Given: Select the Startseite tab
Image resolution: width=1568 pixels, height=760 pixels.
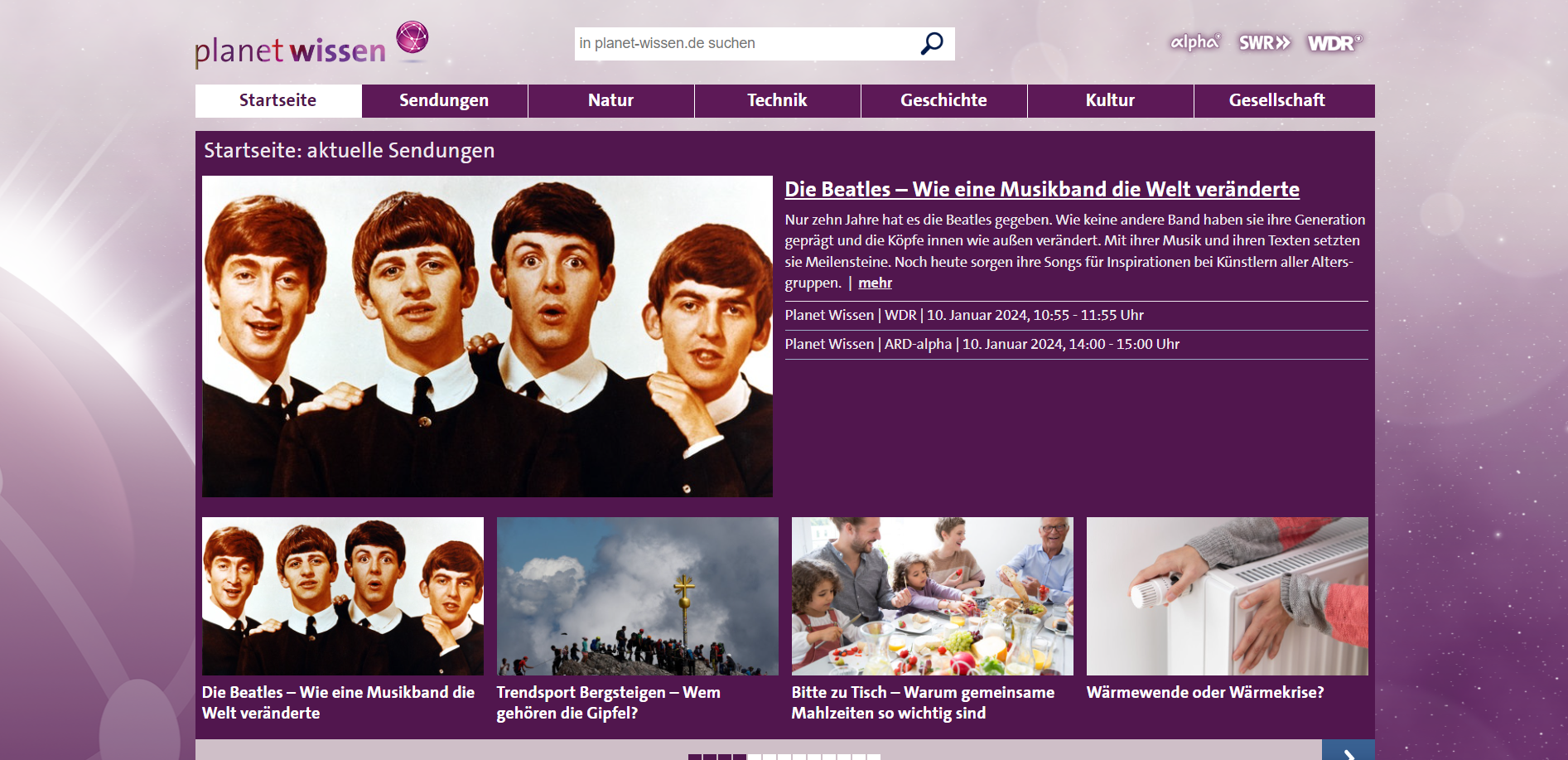Looking at the screenshot, I should [x=278, y=100].
